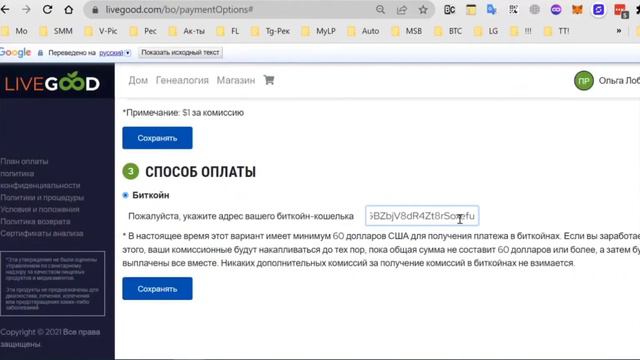Screen dimensions: 640x360
Task: Open the translation language dropdown русский
Action: click(x=115, y=53)
